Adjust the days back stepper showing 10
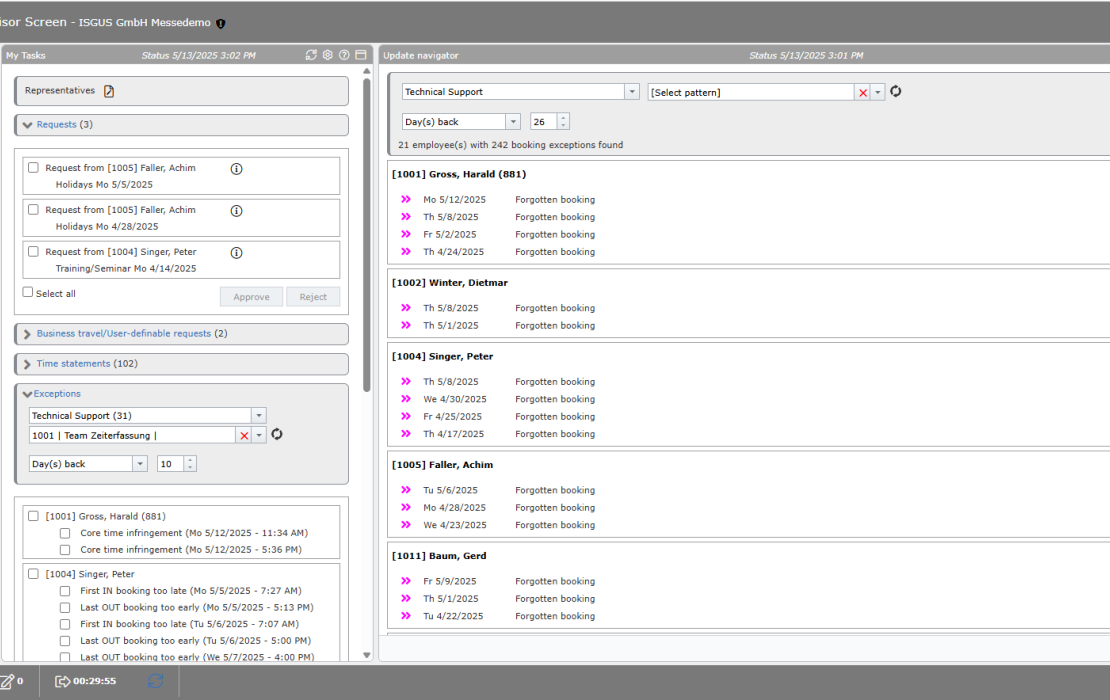The height and width of the screenshot is (700, 1110). click(x=190, y=464)
